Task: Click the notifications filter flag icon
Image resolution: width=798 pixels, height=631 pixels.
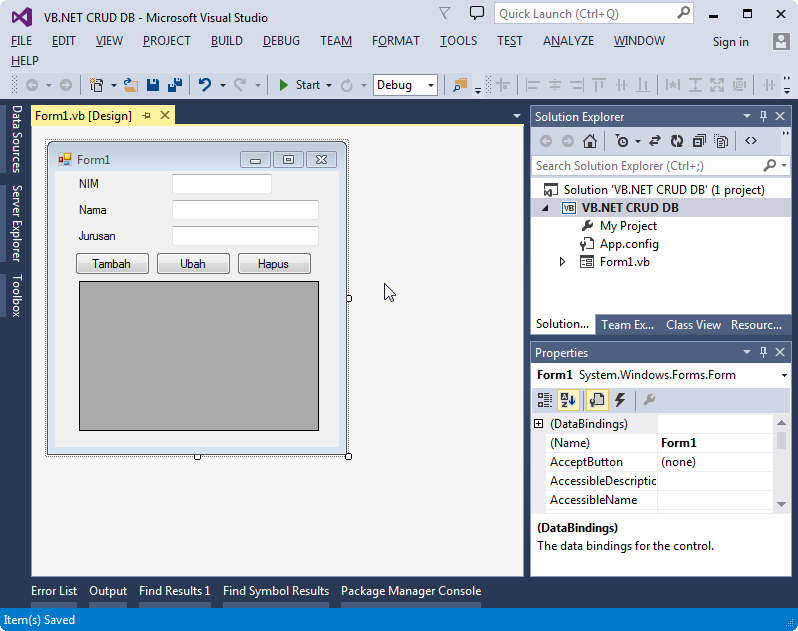Action: point(445,13)
